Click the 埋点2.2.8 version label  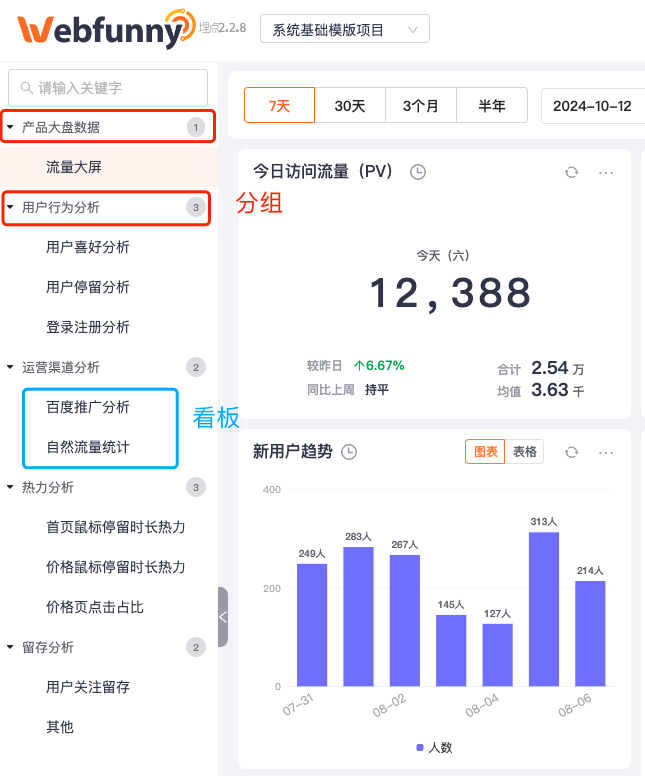point(222,28)
